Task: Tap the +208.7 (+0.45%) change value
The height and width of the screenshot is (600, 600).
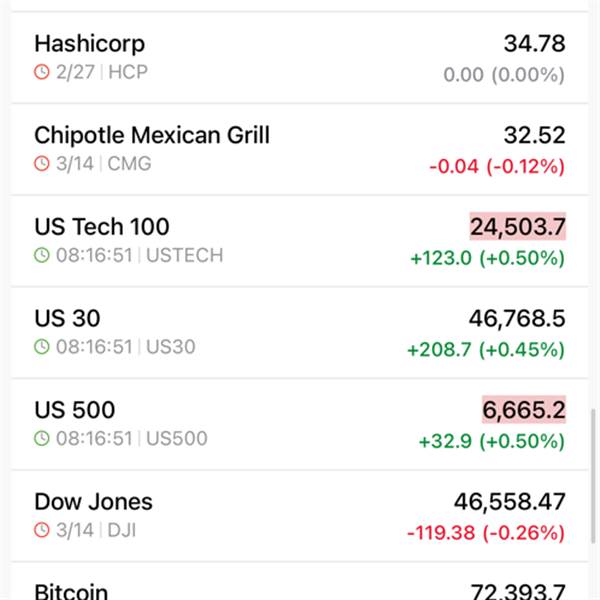Action: click(486, 350)
